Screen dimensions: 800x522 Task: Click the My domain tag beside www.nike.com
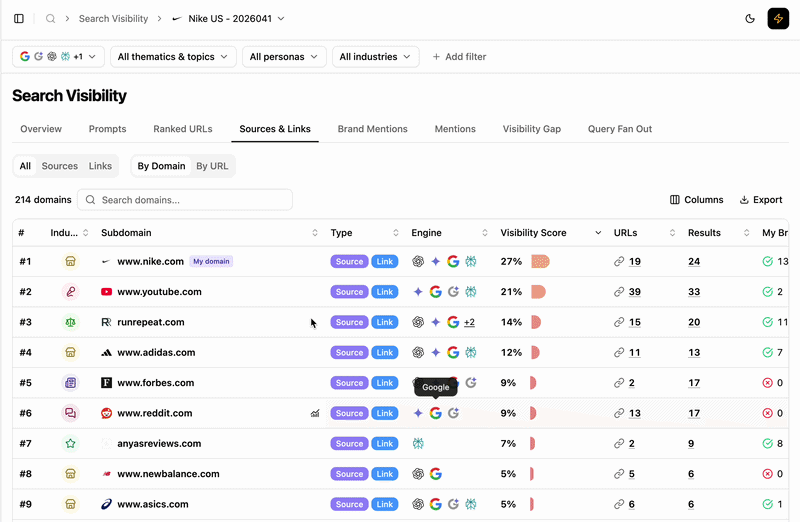pos(211,261)
